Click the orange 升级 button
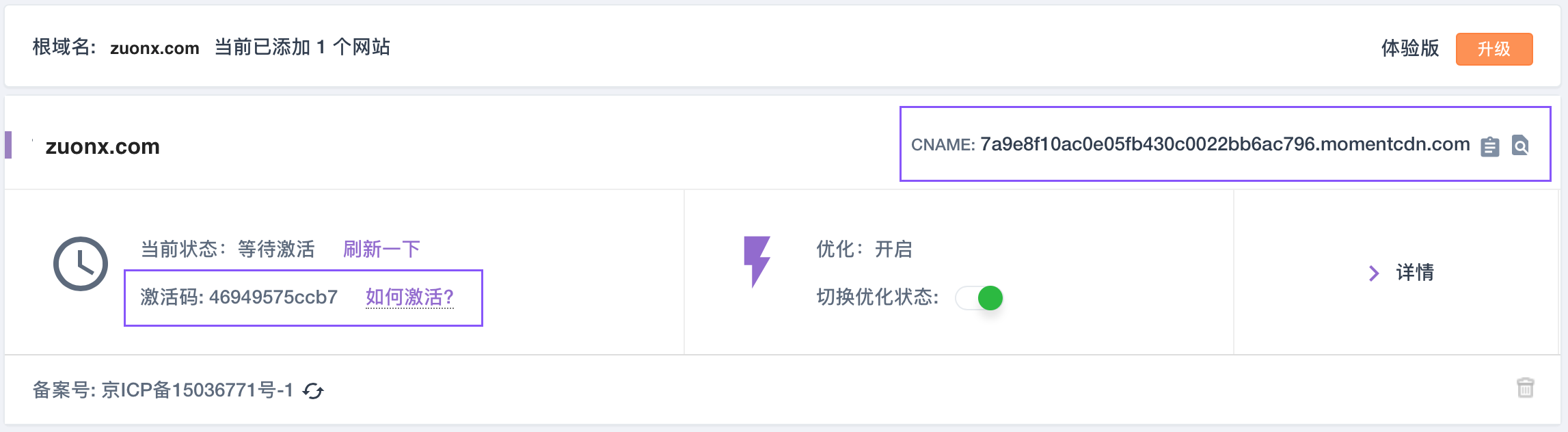Screen dimensions: 1568x432 [1494, 49]
